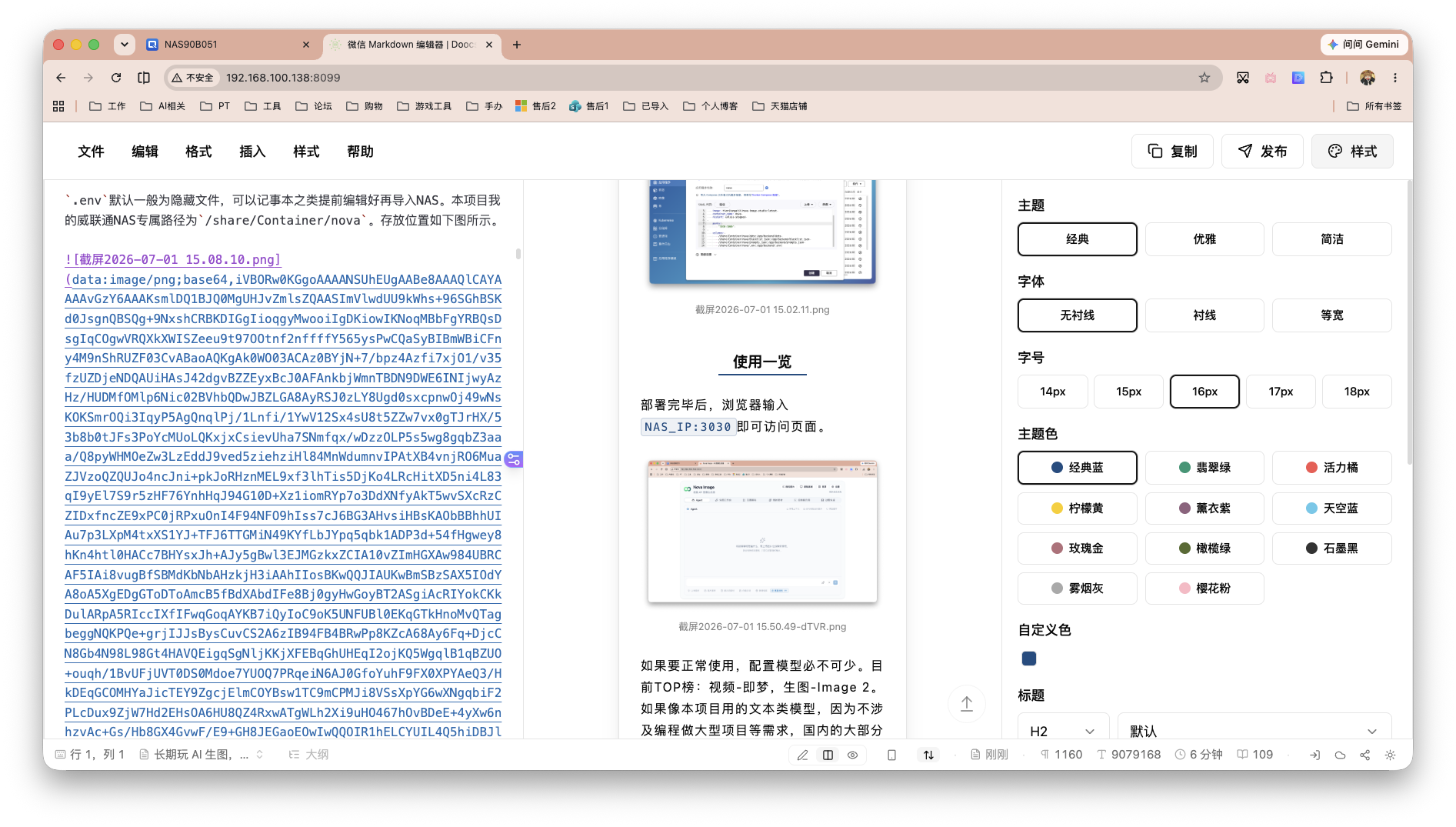Select the preview-only eye mode icon
Image resolution: width=1456 pixels, height=827 pixels.
[x=853, y=755]
